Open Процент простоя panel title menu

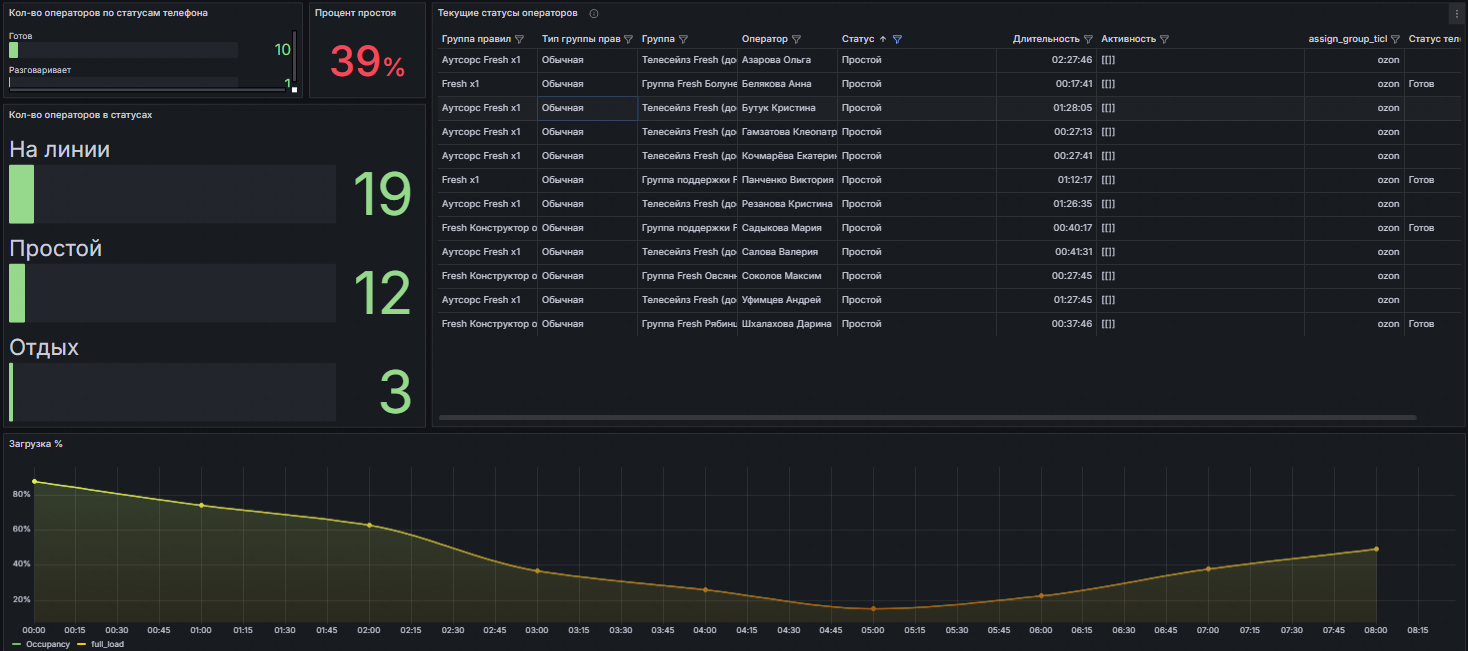(355, 13)
